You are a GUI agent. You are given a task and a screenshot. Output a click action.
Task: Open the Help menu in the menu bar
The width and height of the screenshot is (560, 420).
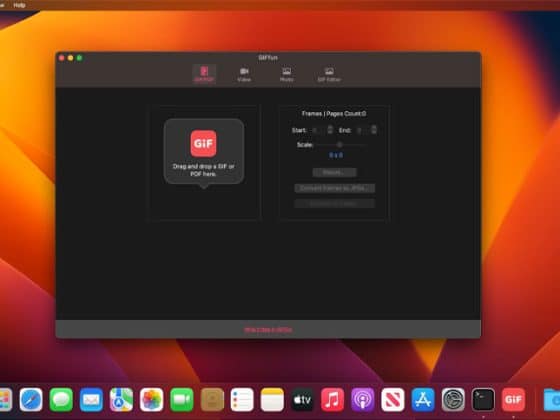(19, 5)
